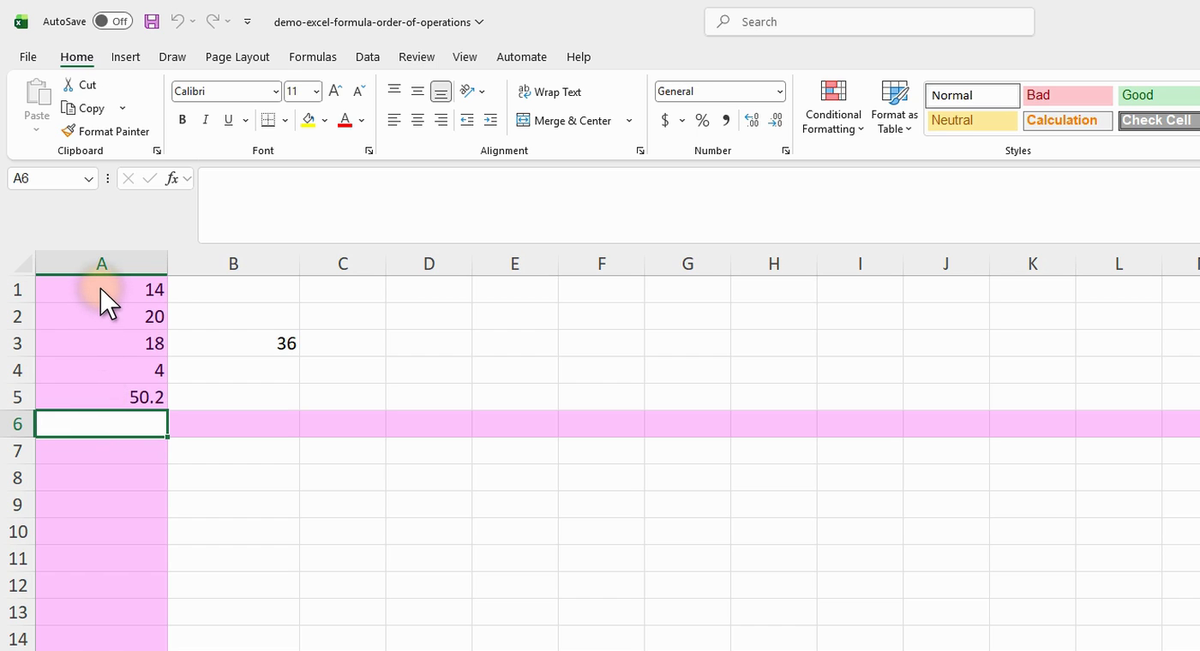Select cell B3 containing 36
1200x651 pixels.
tap(233, 343)
